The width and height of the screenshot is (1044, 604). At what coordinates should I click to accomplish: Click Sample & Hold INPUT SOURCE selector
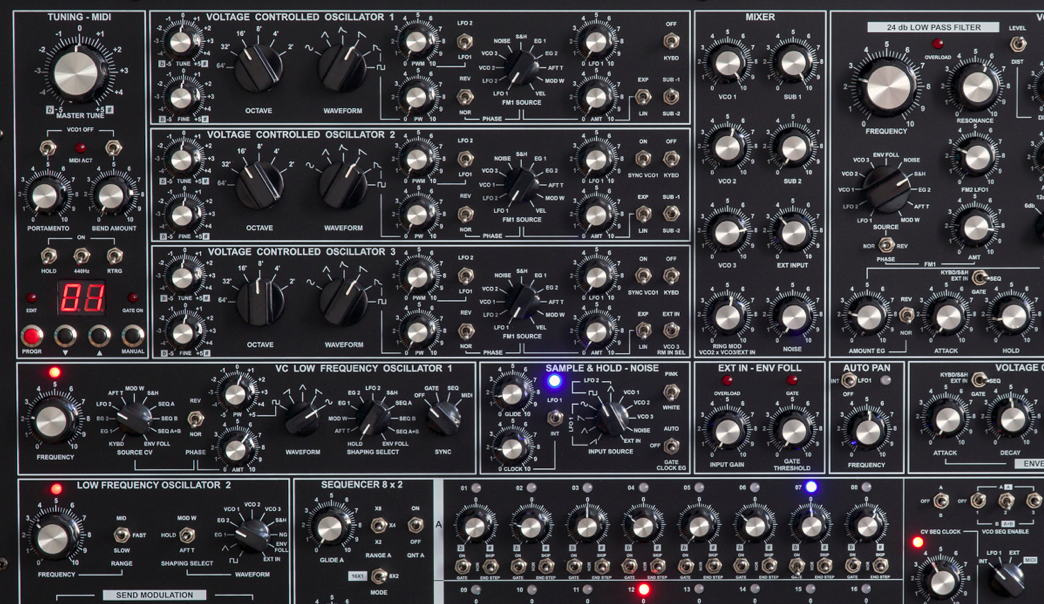(x=611, y=418)
